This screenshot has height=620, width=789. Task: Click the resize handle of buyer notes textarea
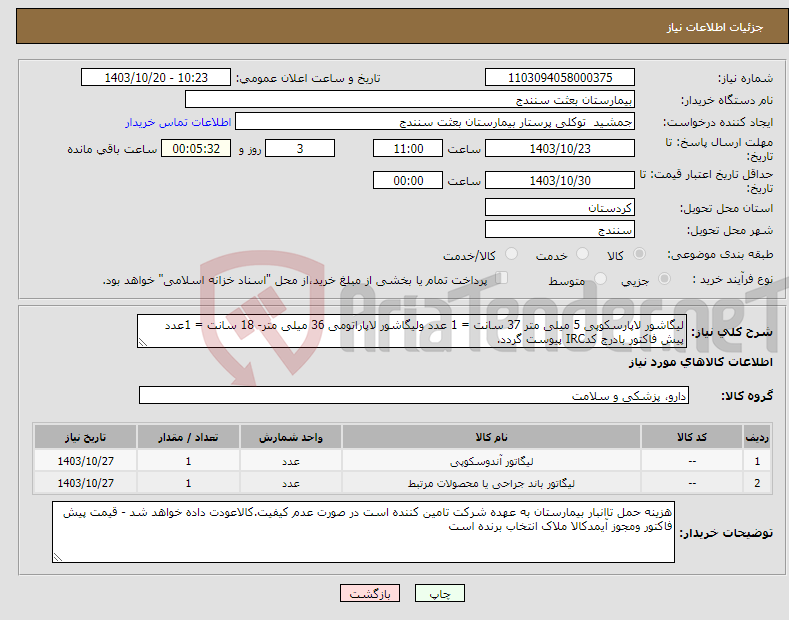58,557
